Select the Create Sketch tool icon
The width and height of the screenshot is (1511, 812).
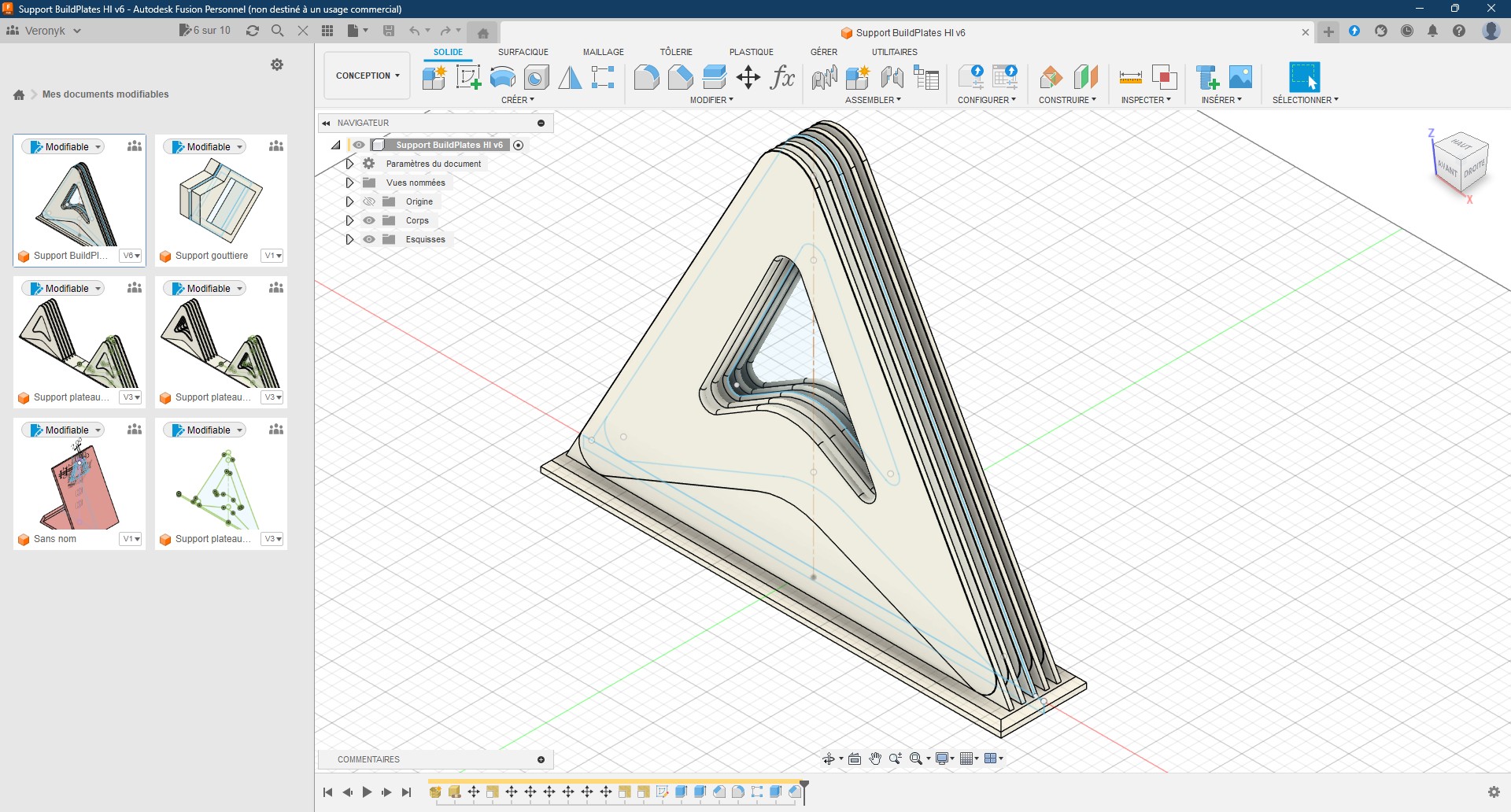[x=468, y=77]
